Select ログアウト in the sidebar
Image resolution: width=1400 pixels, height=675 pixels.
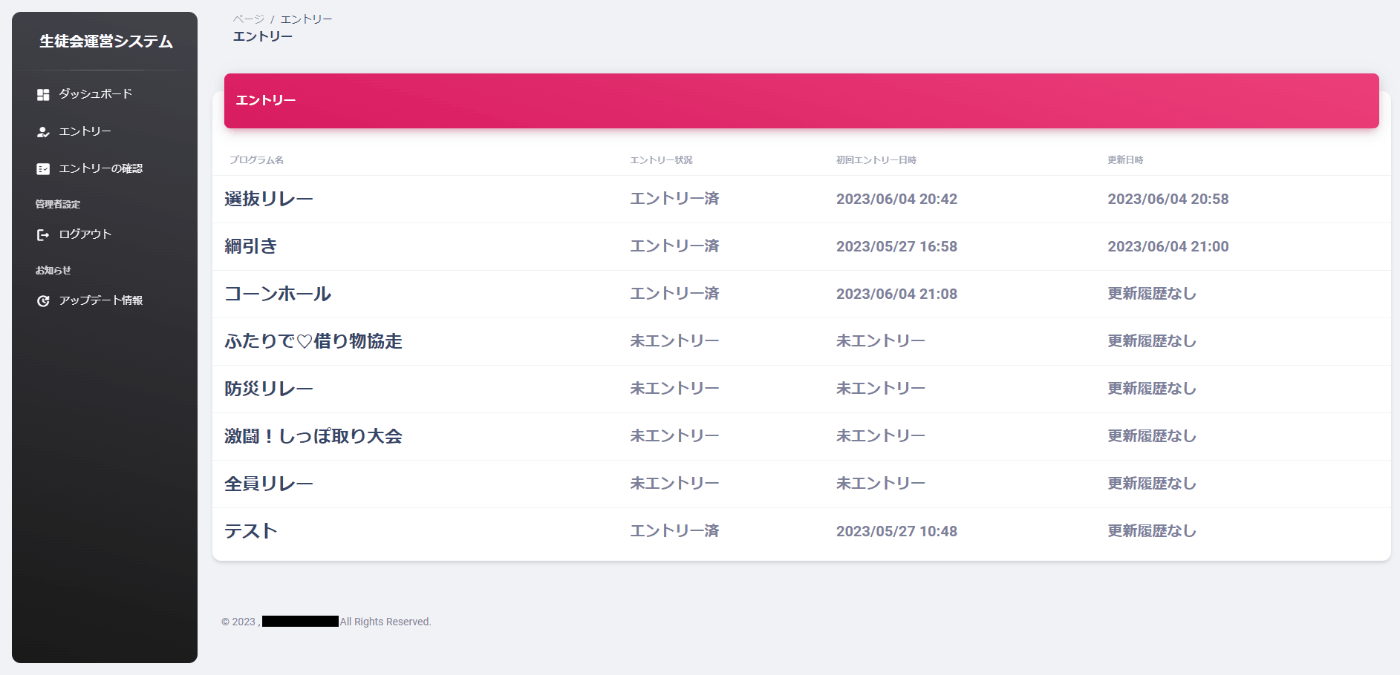point(85,235)
